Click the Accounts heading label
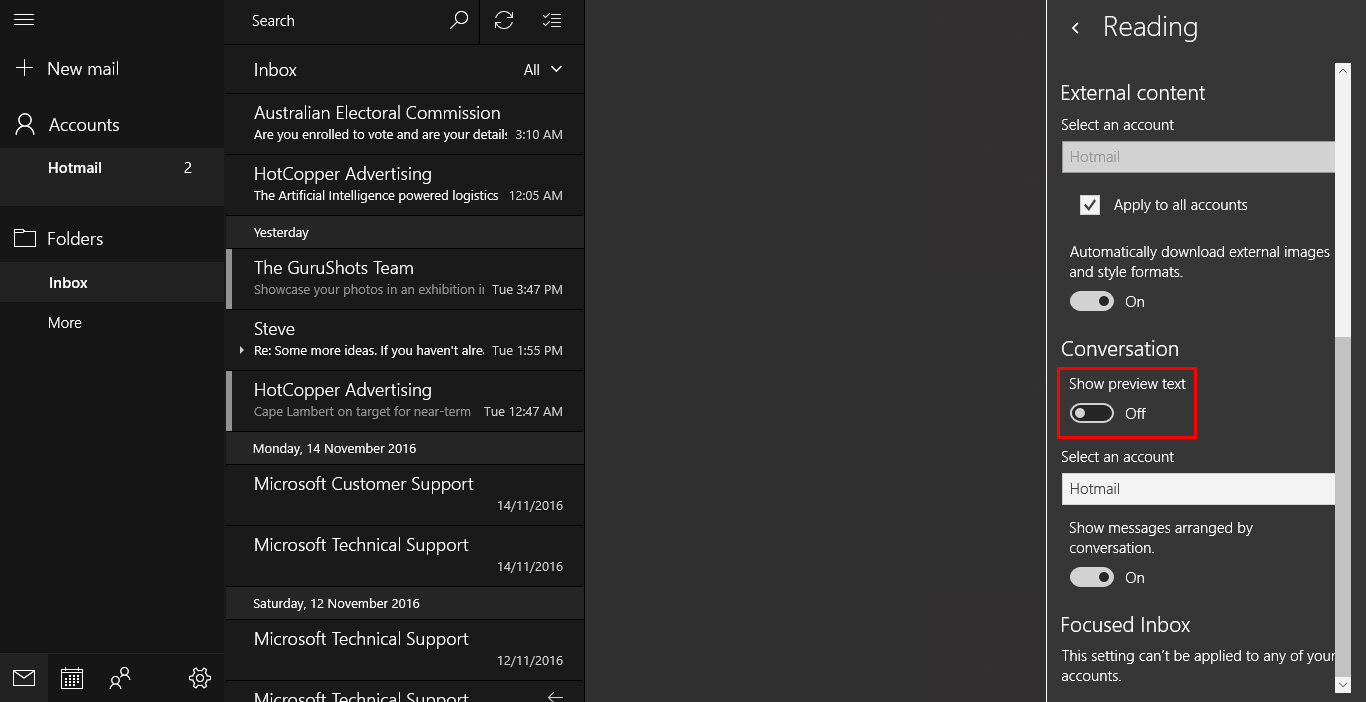This screenshot has height=702, width=1366. point(84,124)
